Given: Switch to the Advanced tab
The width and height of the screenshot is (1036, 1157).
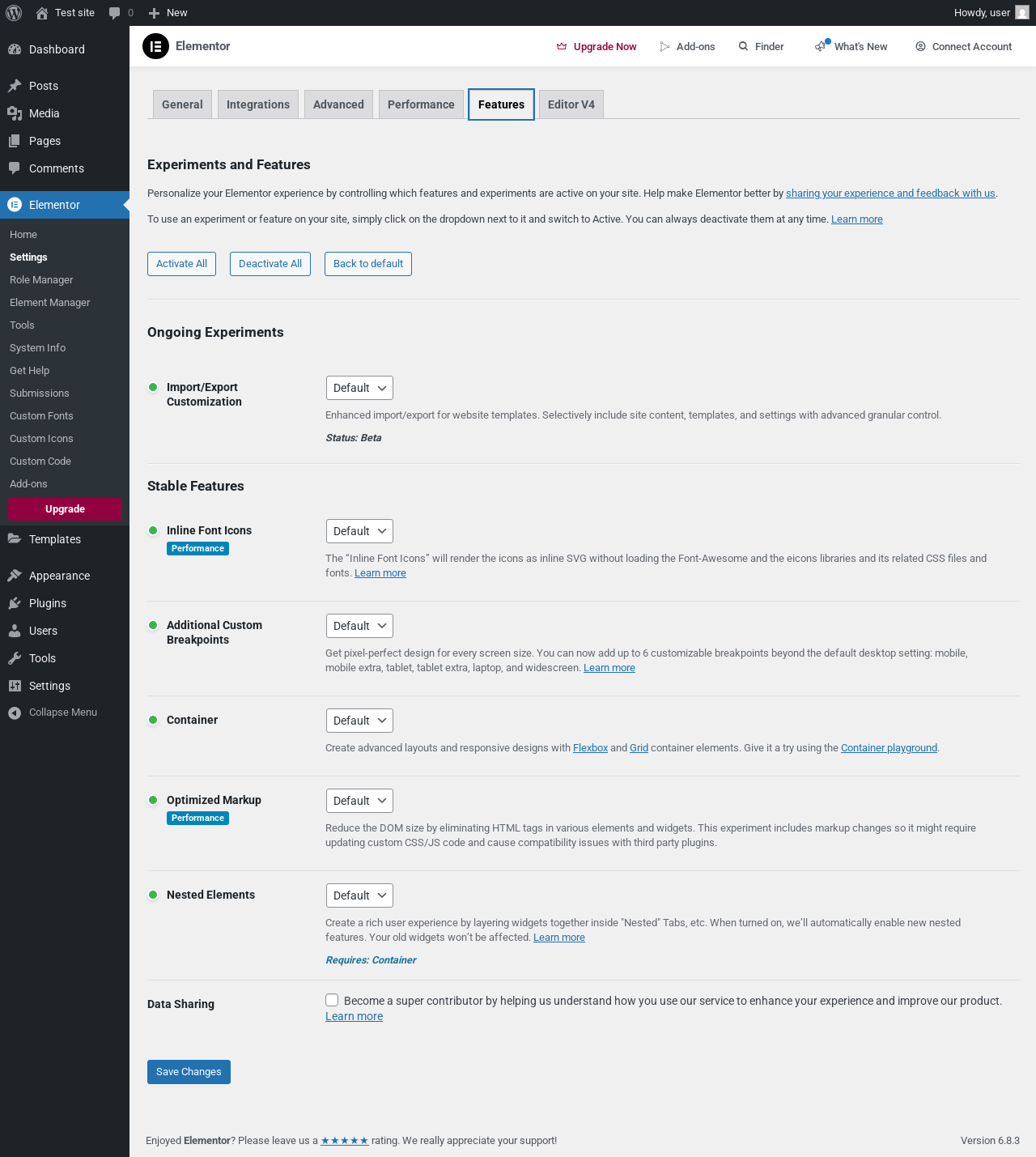Looking at the screenshot, I should (x=338, y=104).
